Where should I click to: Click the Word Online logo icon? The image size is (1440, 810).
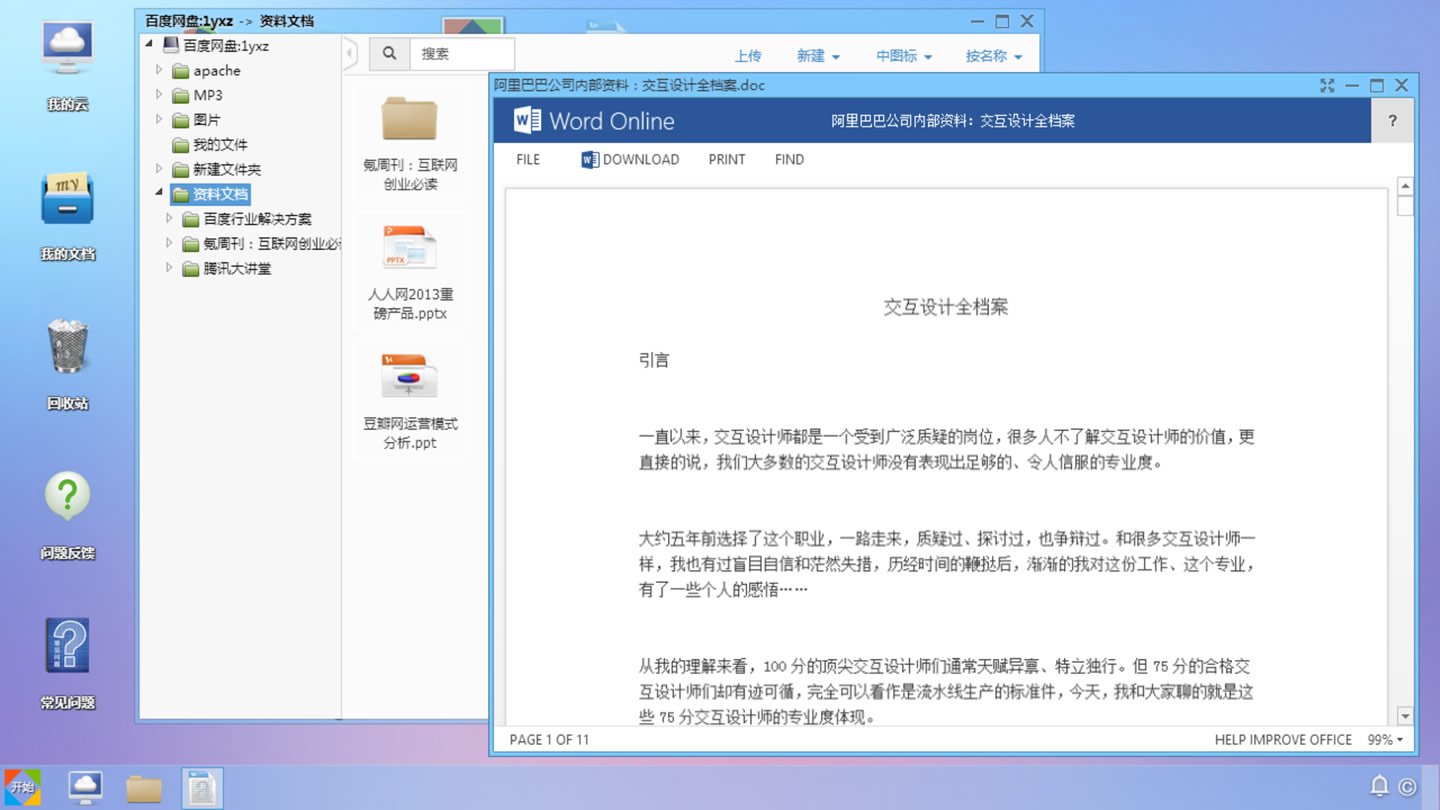click(527, 120)
